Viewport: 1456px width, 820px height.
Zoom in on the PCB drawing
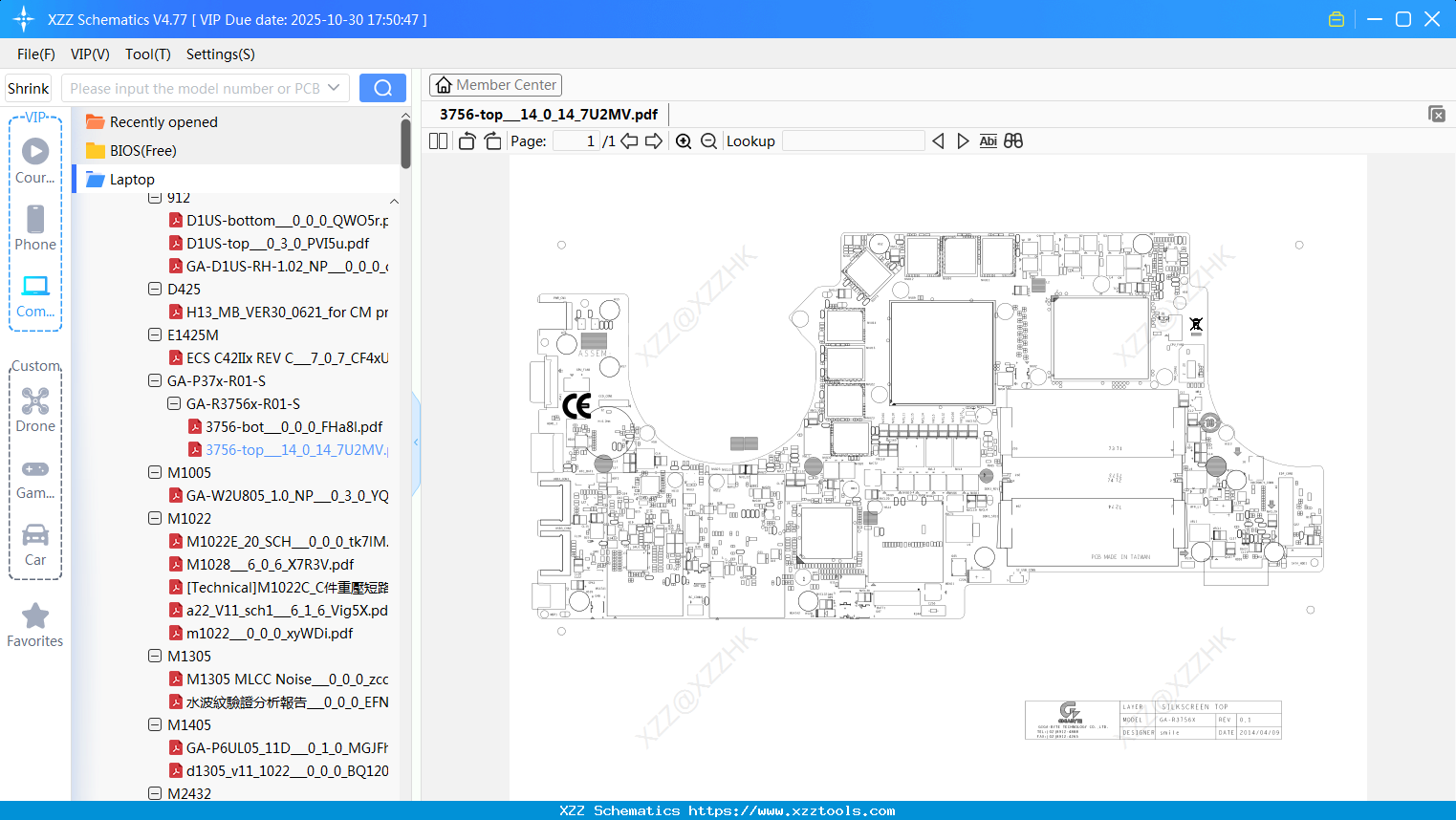tap(684, 141)
